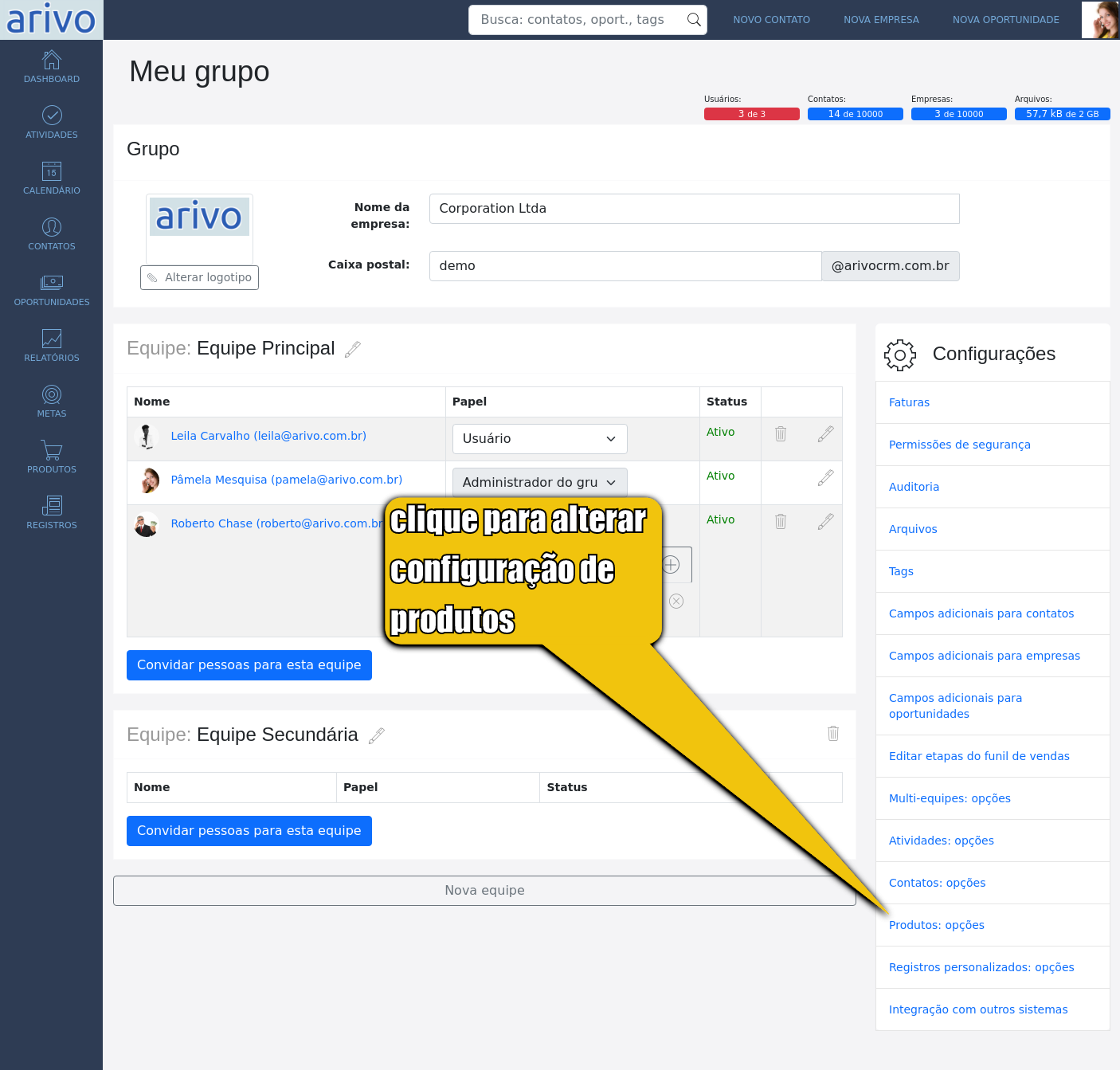Open Multi-equipes: opções link
Viewport: 1120px width, 1070px height.
click(950, 798)
